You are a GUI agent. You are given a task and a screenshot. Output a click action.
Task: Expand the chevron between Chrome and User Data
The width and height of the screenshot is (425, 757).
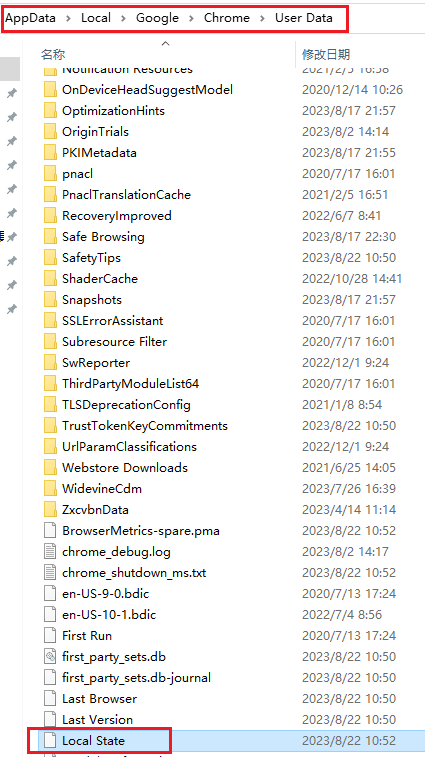pyautogui.click(x=262, y=18)
